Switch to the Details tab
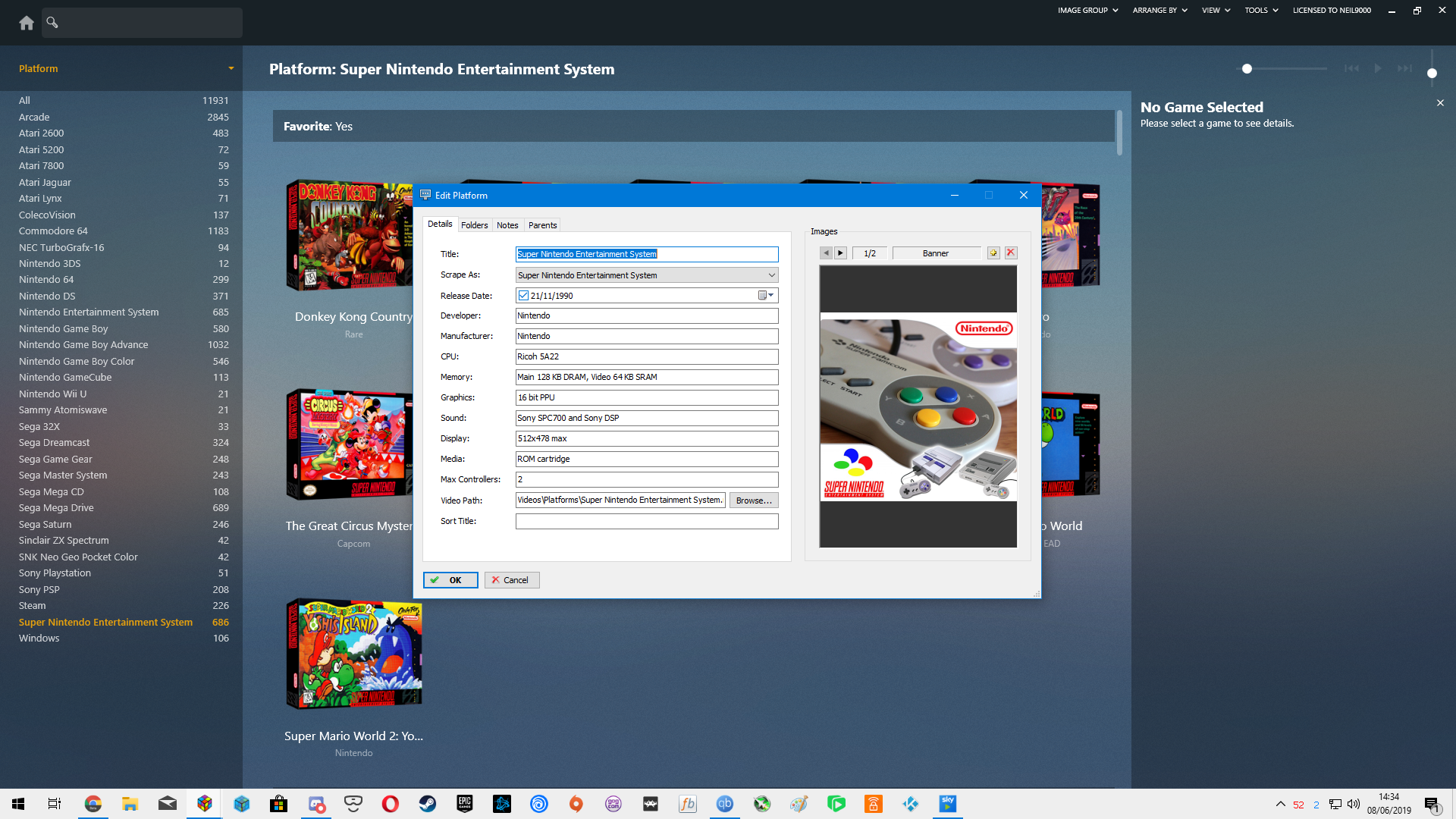The image size is (1456, 819). point(440,224)
